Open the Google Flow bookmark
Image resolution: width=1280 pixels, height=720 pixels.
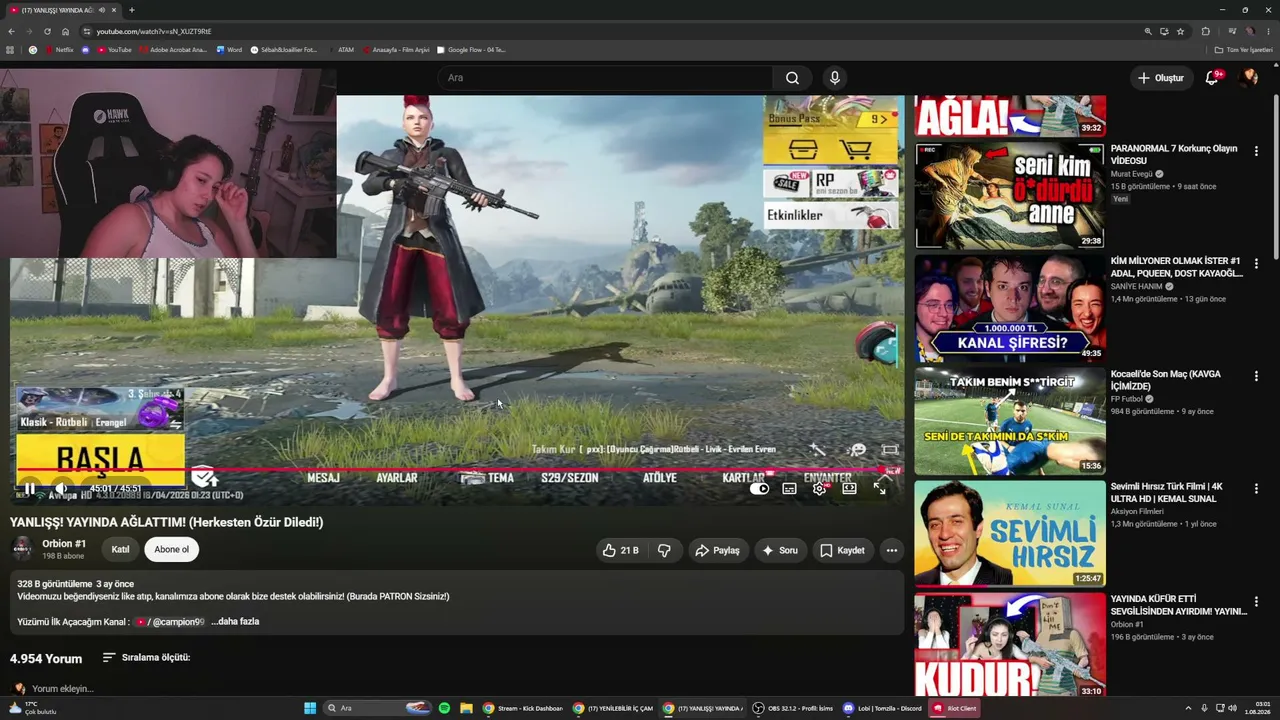pyautogui.click(x=471, y=49)
